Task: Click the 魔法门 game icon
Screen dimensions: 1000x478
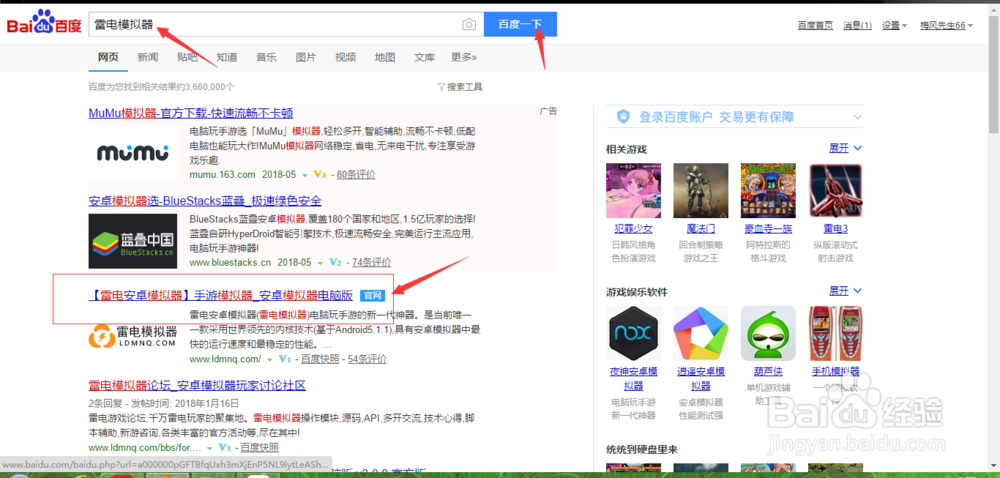Action: tap(701, 191)
